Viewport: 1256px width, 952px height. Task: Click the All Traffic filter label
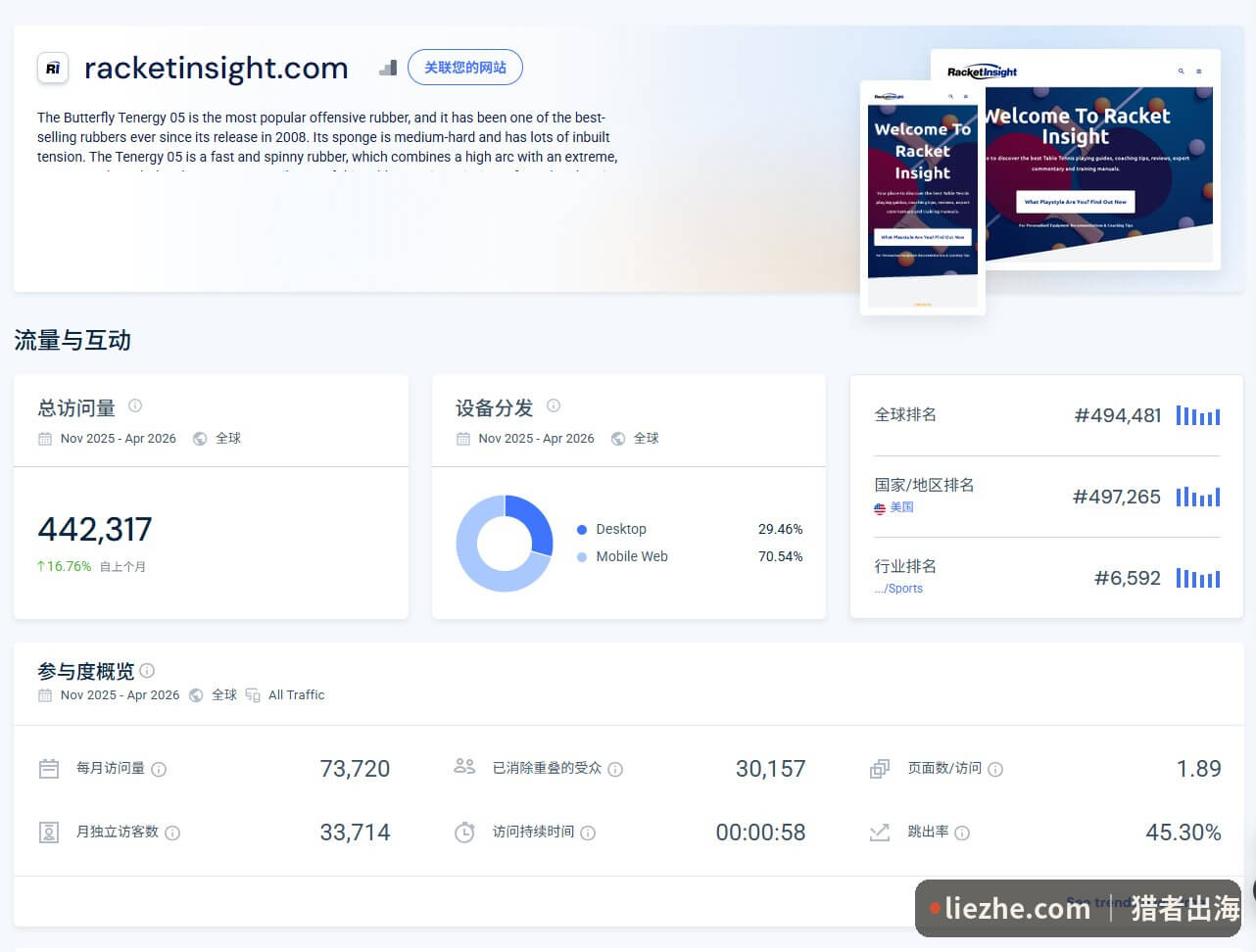coord(297,695)
